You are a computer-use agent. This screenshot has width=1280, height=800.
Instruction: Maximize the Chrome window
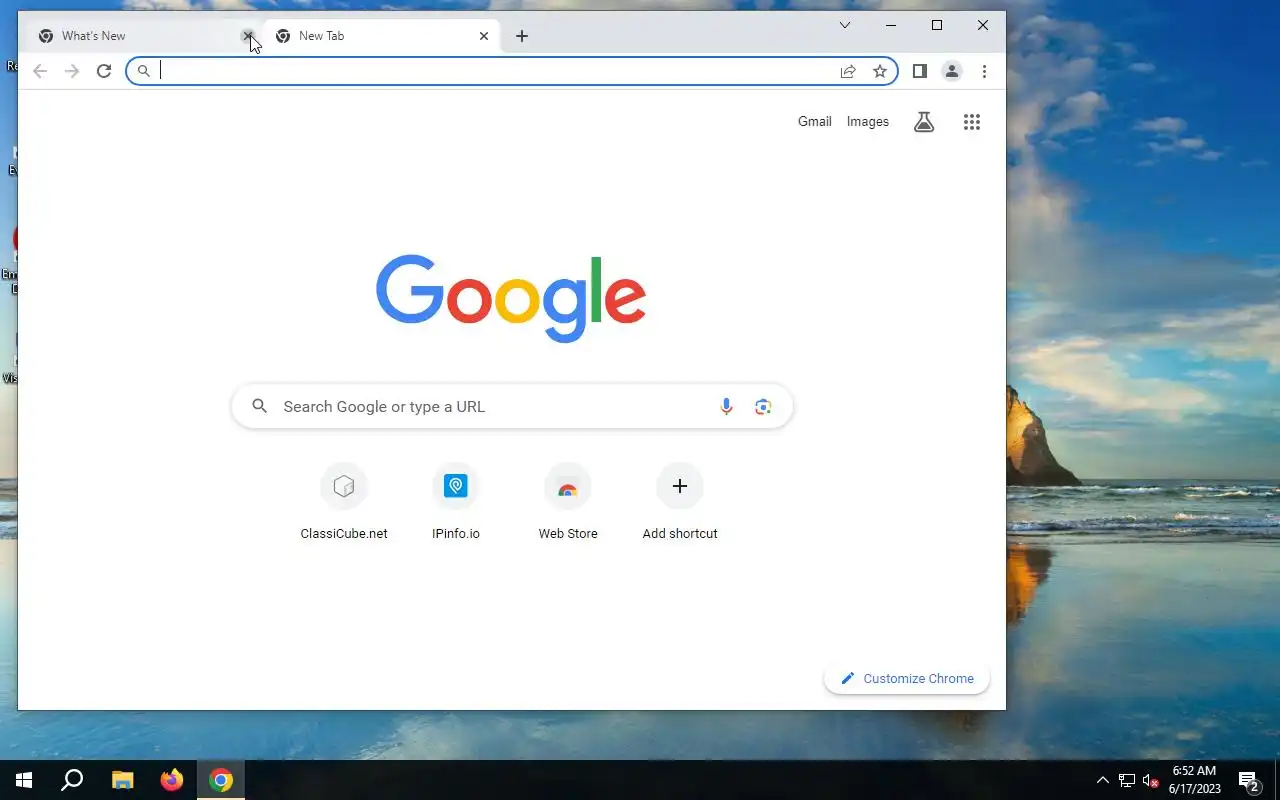tap(937, 25)
